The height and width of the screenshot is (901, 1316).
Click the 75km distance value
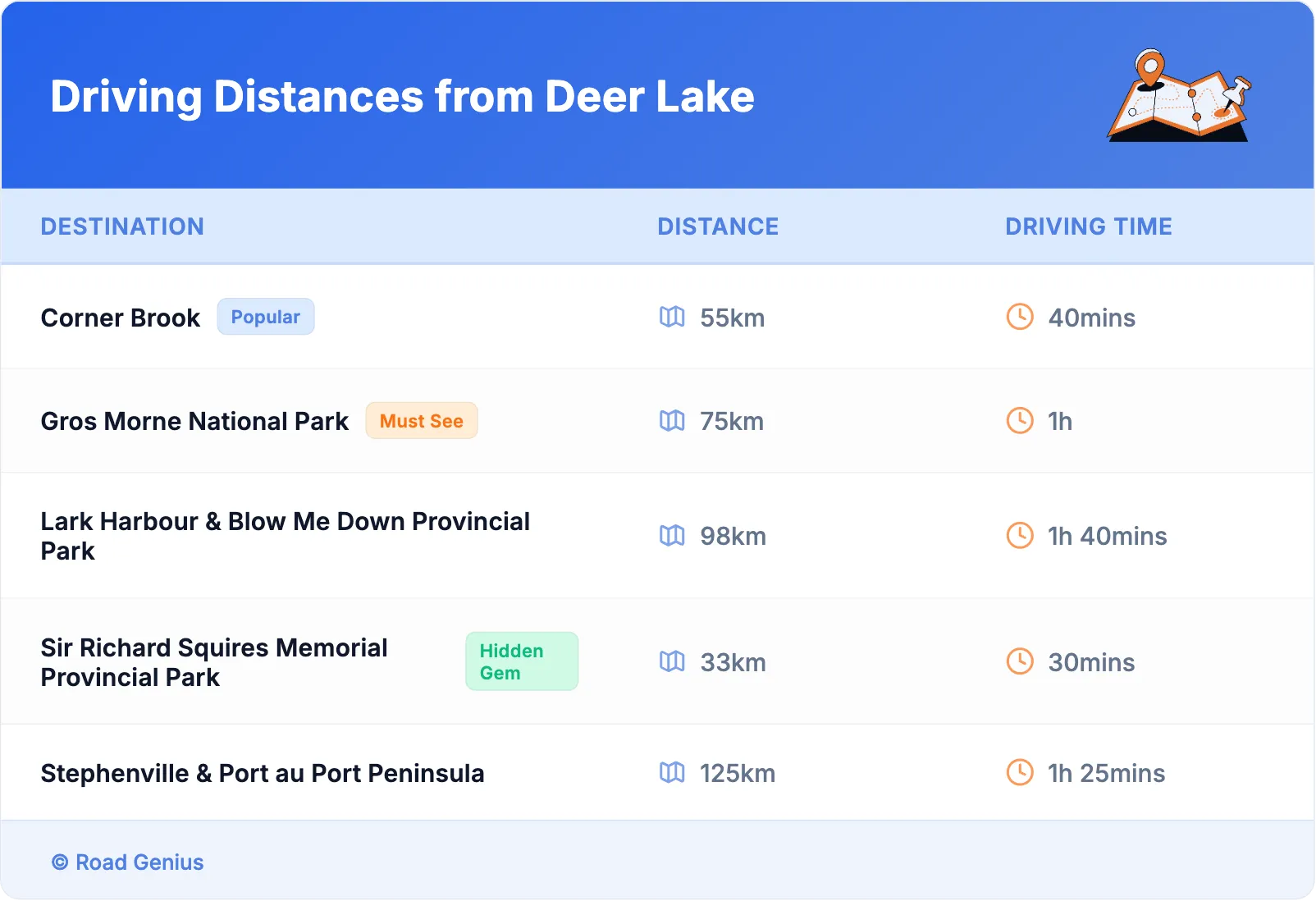[x=732, y=421]
